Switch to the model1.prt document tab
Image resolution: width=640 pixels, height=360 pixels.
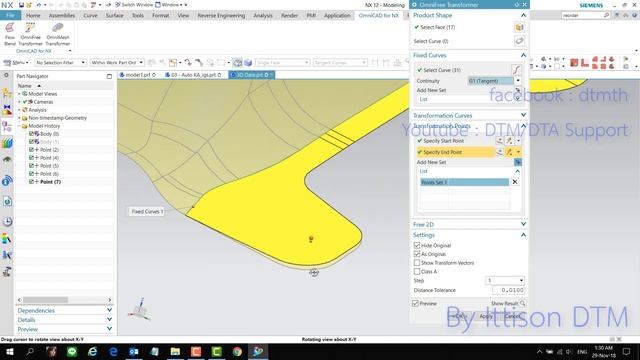pyautogui.click(x=138, y=75)
